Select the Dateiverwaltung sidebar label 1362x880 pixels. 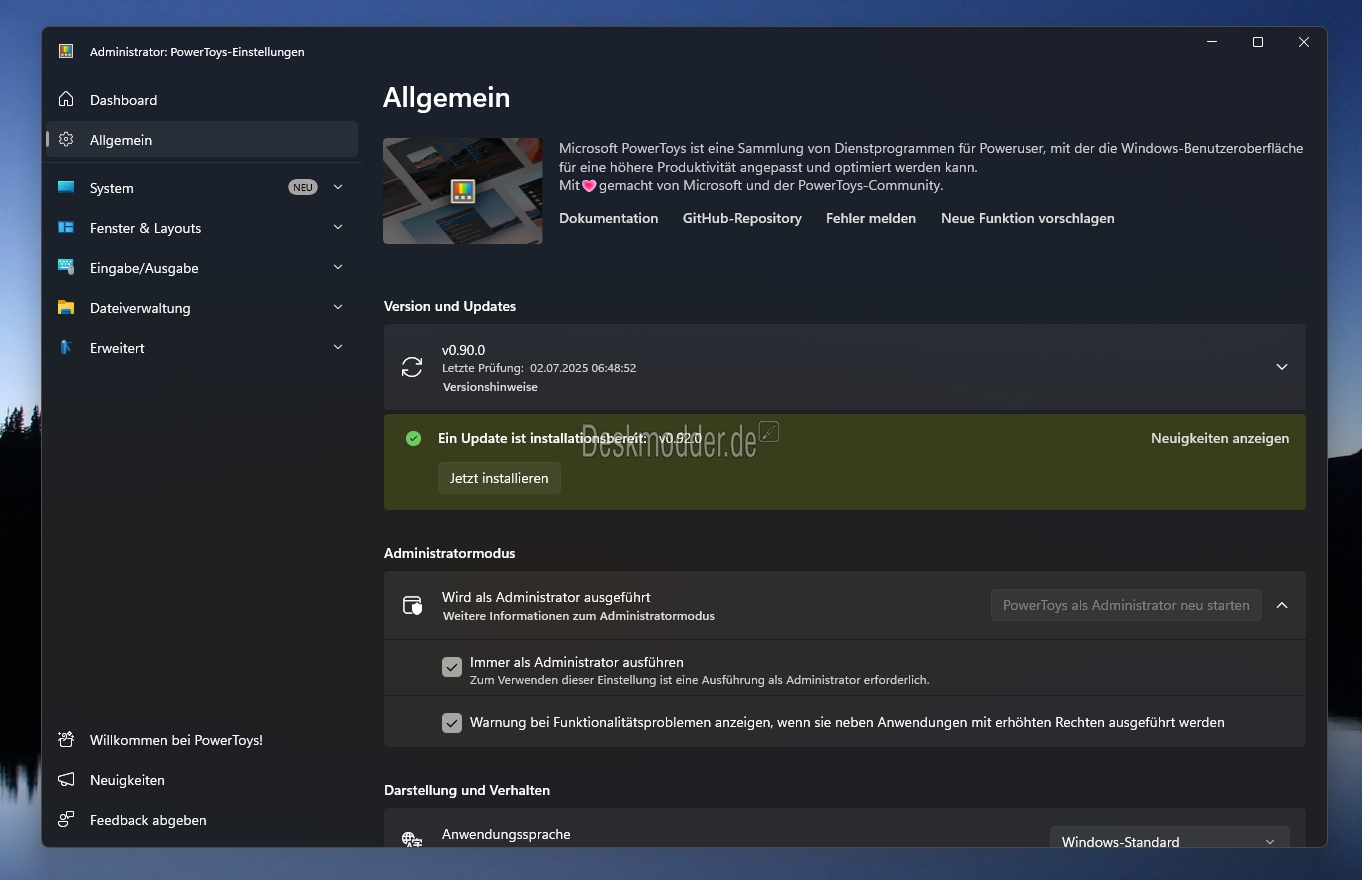pyautogui.click(x=140, y=308)
